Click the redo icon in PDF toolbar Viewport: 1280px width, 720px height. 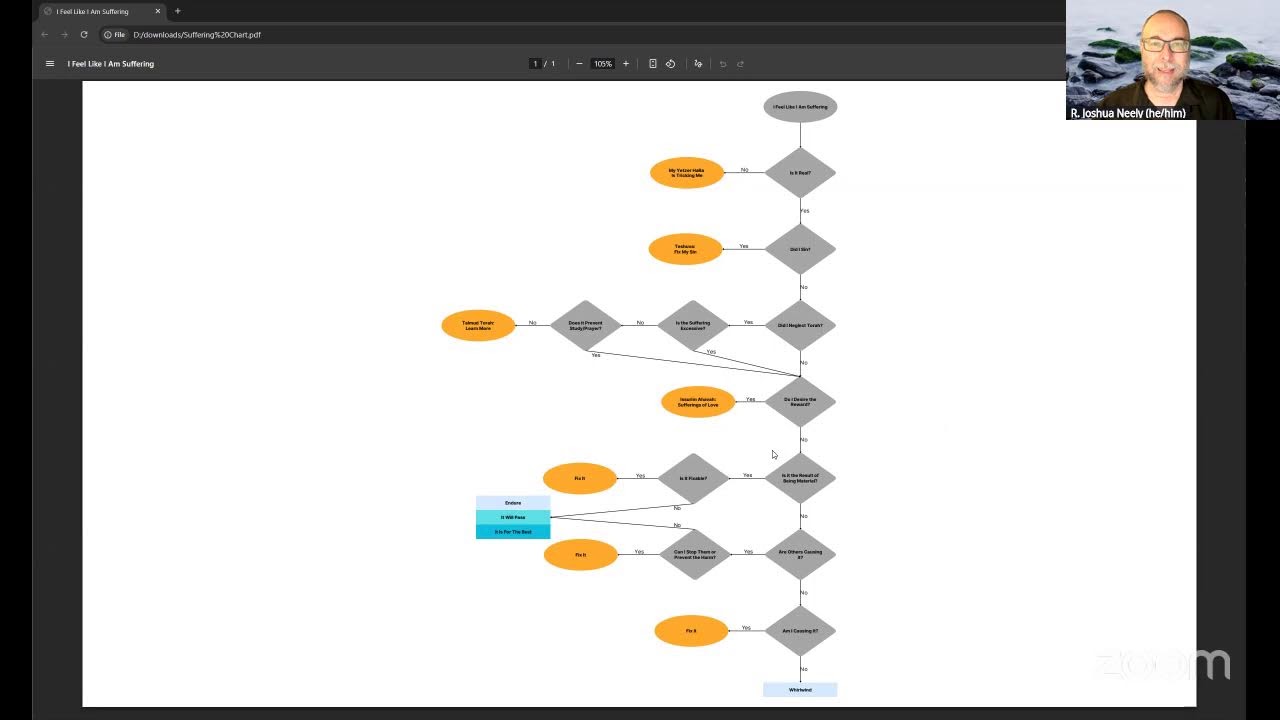tap(740, 64)
